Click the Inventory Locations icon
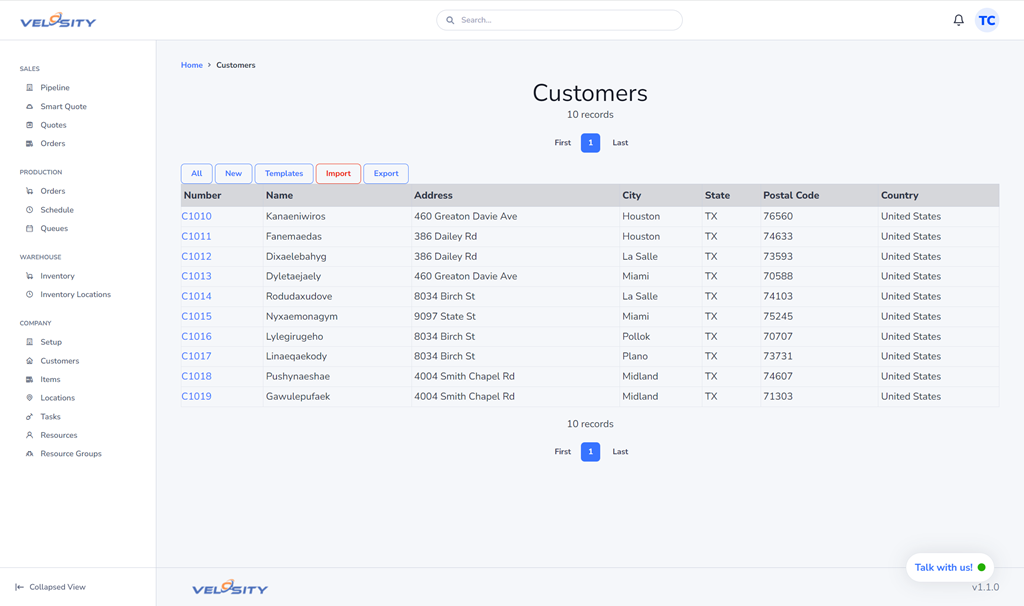 [29, 295]
